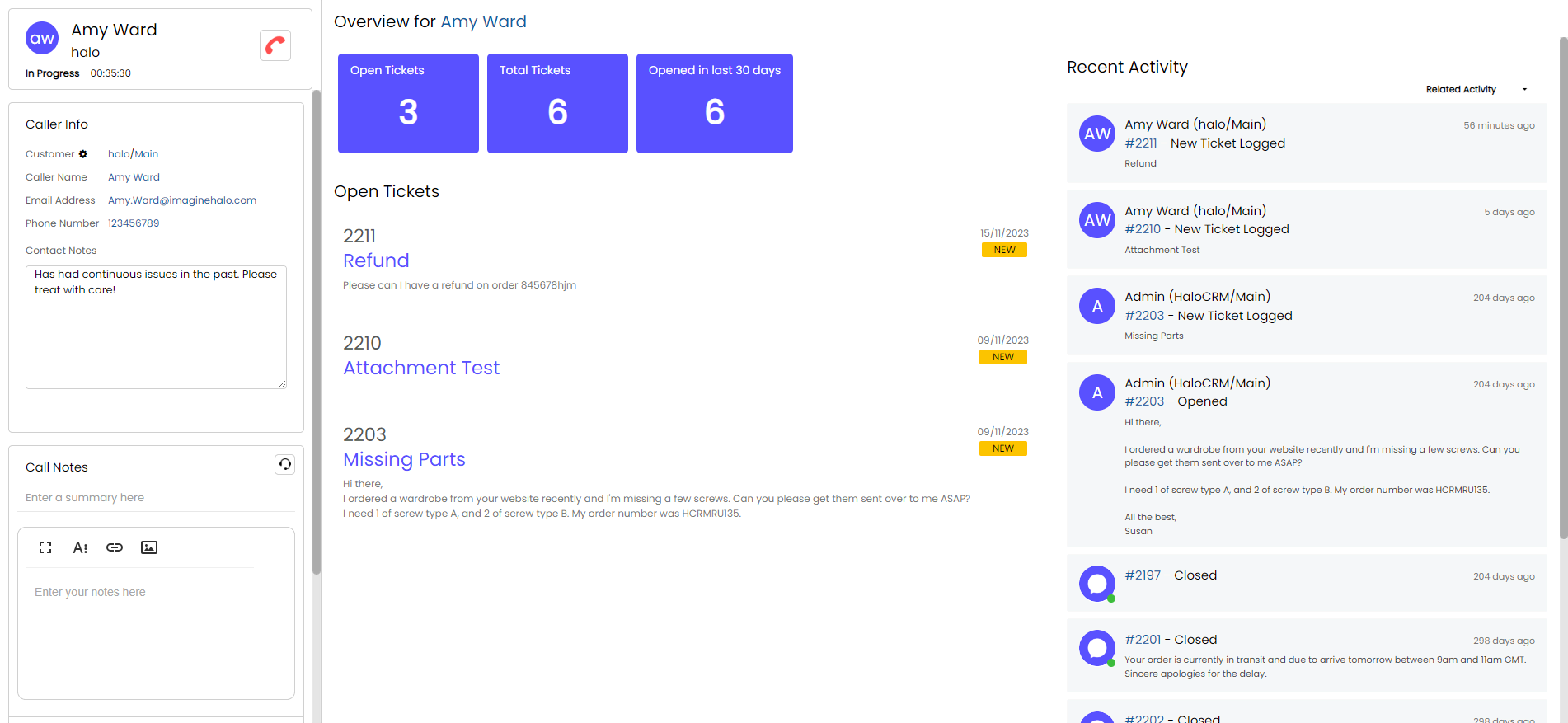Open #2203 New Ticket Logged link

point(1144,316)
